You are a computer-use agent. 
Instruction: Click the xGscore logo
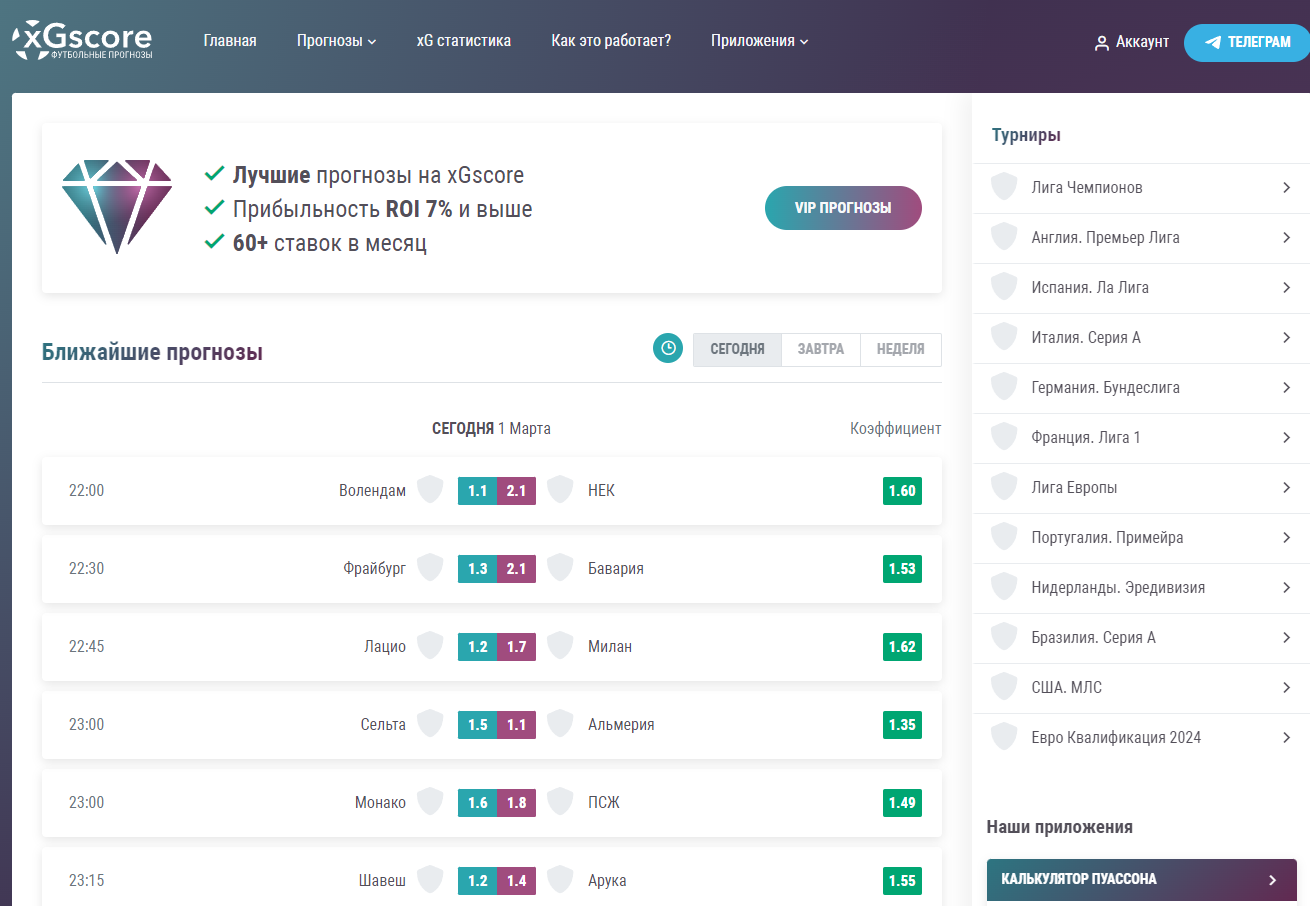82,40
